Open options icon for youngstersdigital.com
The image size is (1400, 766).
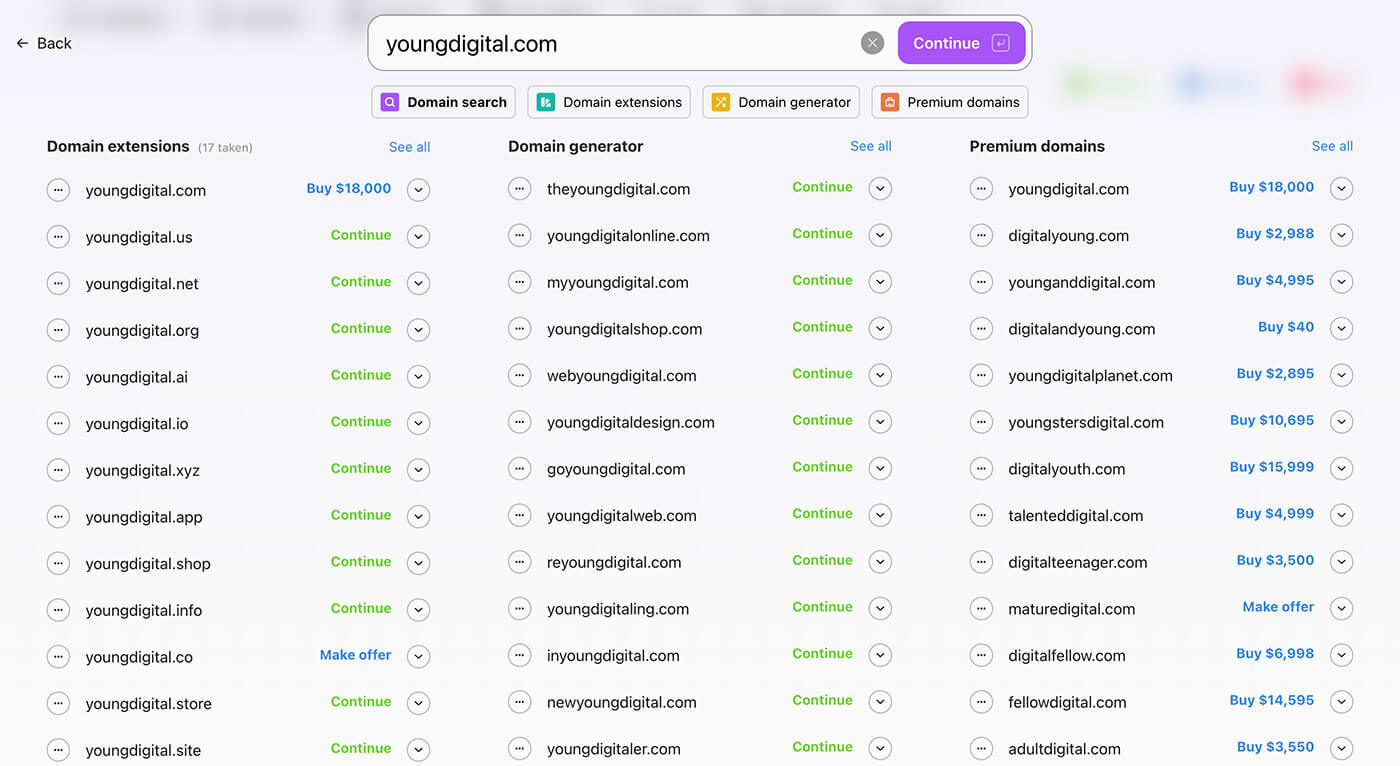[x=981, y=422]
